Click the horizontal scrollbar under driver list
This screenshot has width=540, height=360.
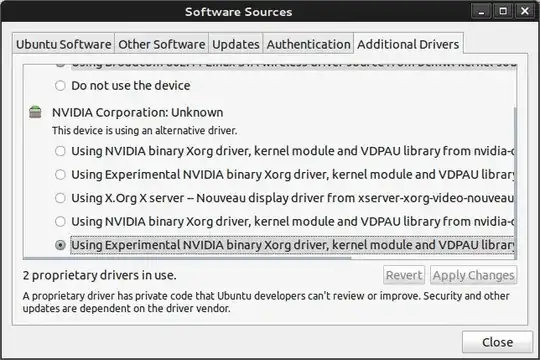click(x=188, y=258)
